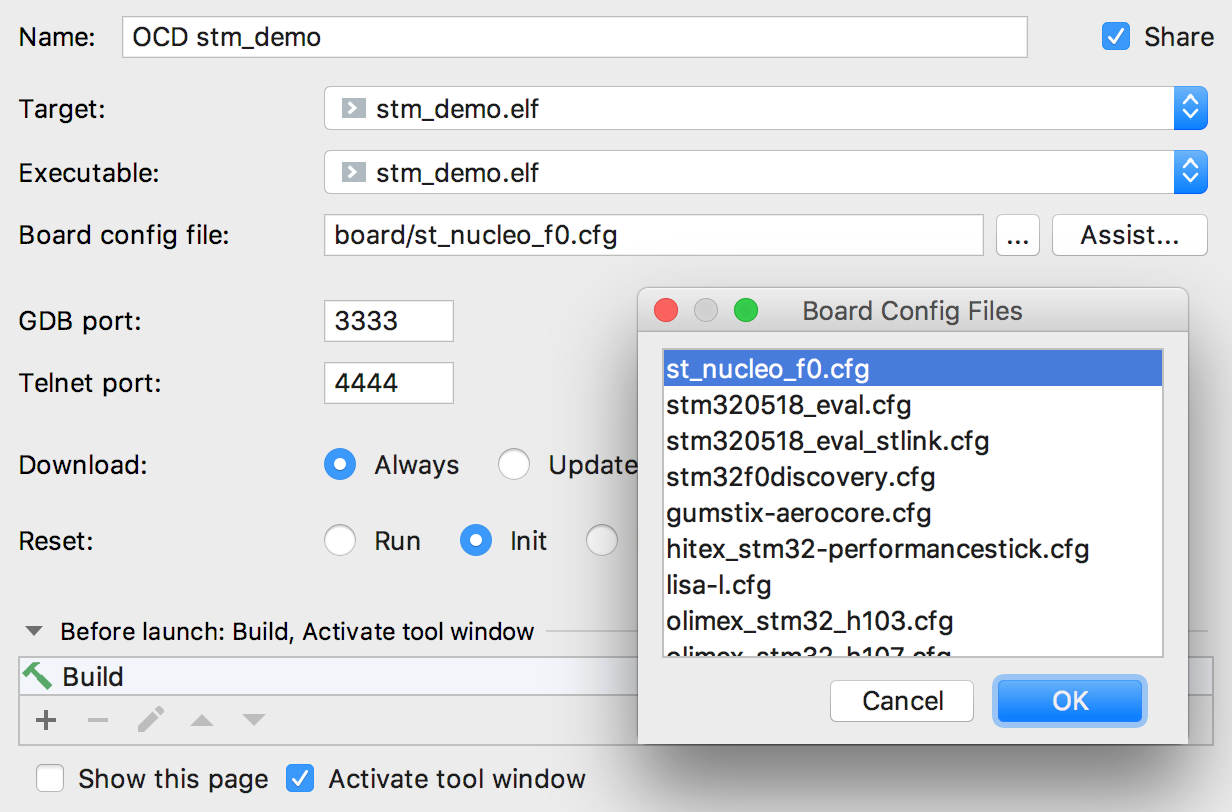Move task up with up arrow icon
The image size is (1232, 812).
(x=202, y=720)
